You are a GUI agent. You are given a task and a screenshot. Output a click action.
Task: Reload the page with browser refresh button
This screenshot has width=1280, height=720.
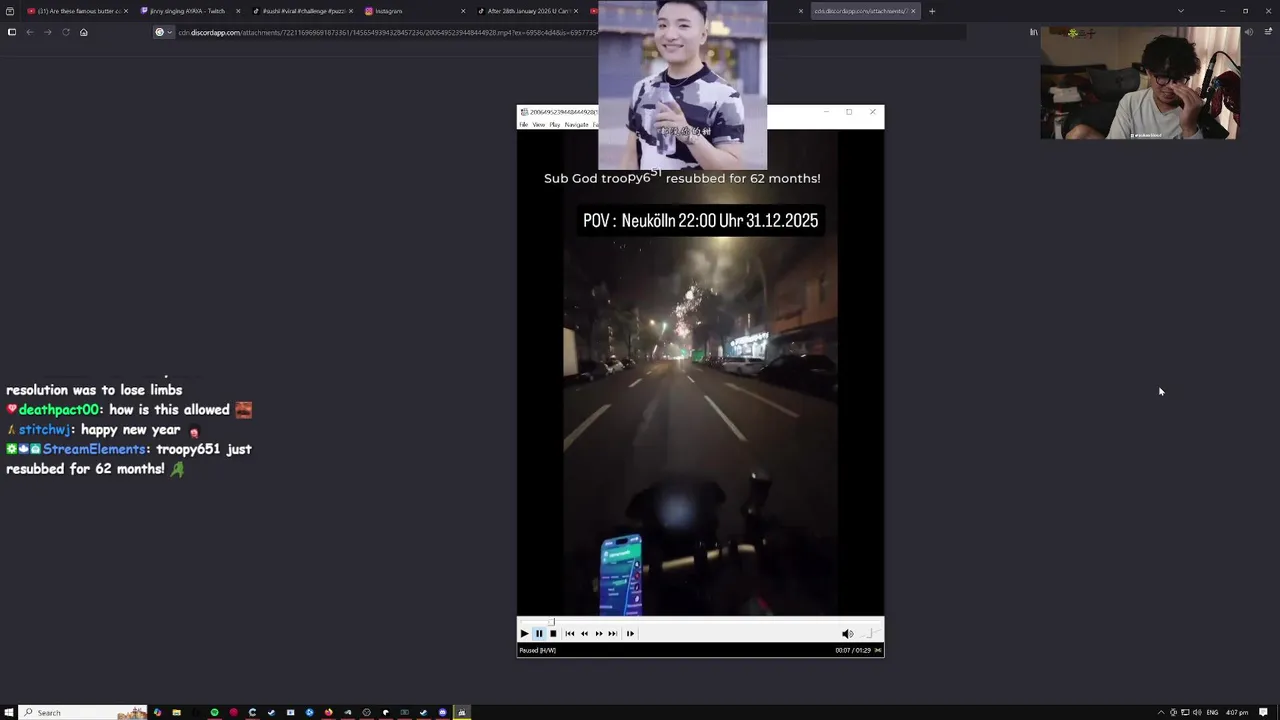(66, 32)
